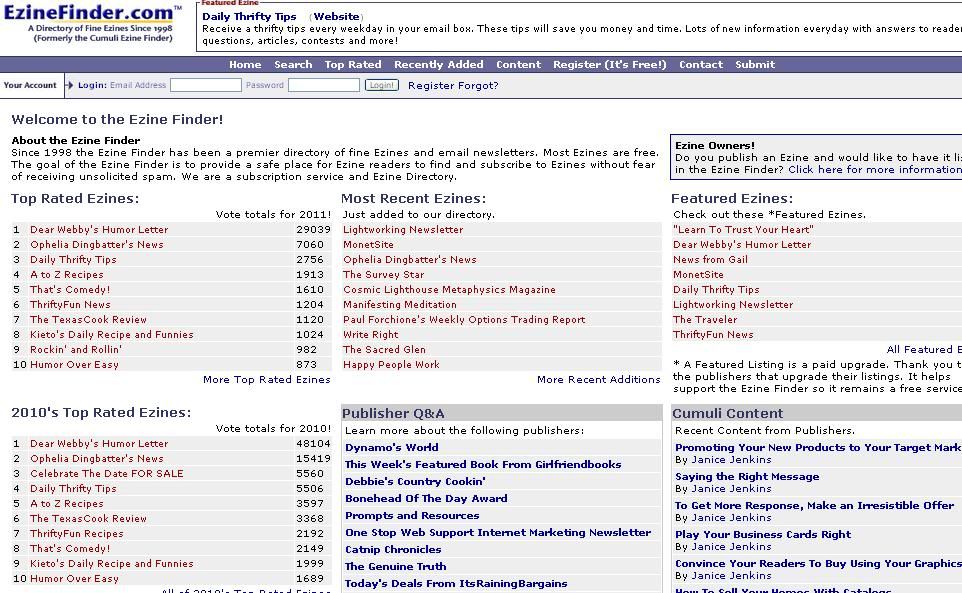Visit the featured ezine Website link
The image size is (962, 593).
336,17
